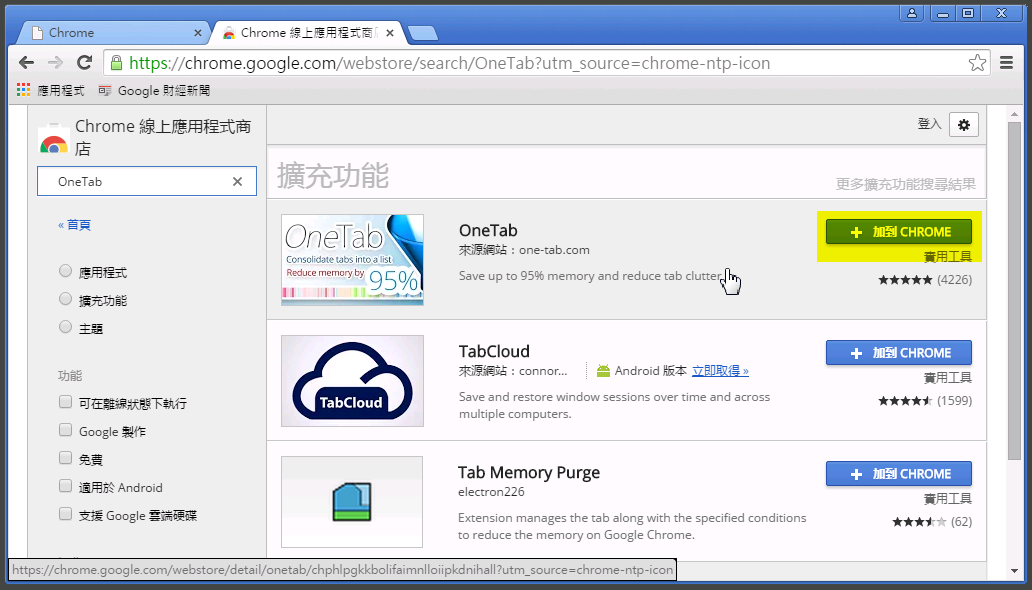This screenshot has height=590, width=1032.
Task: Go to the « 首頁 home link
Action: click(x=74, y=225)
